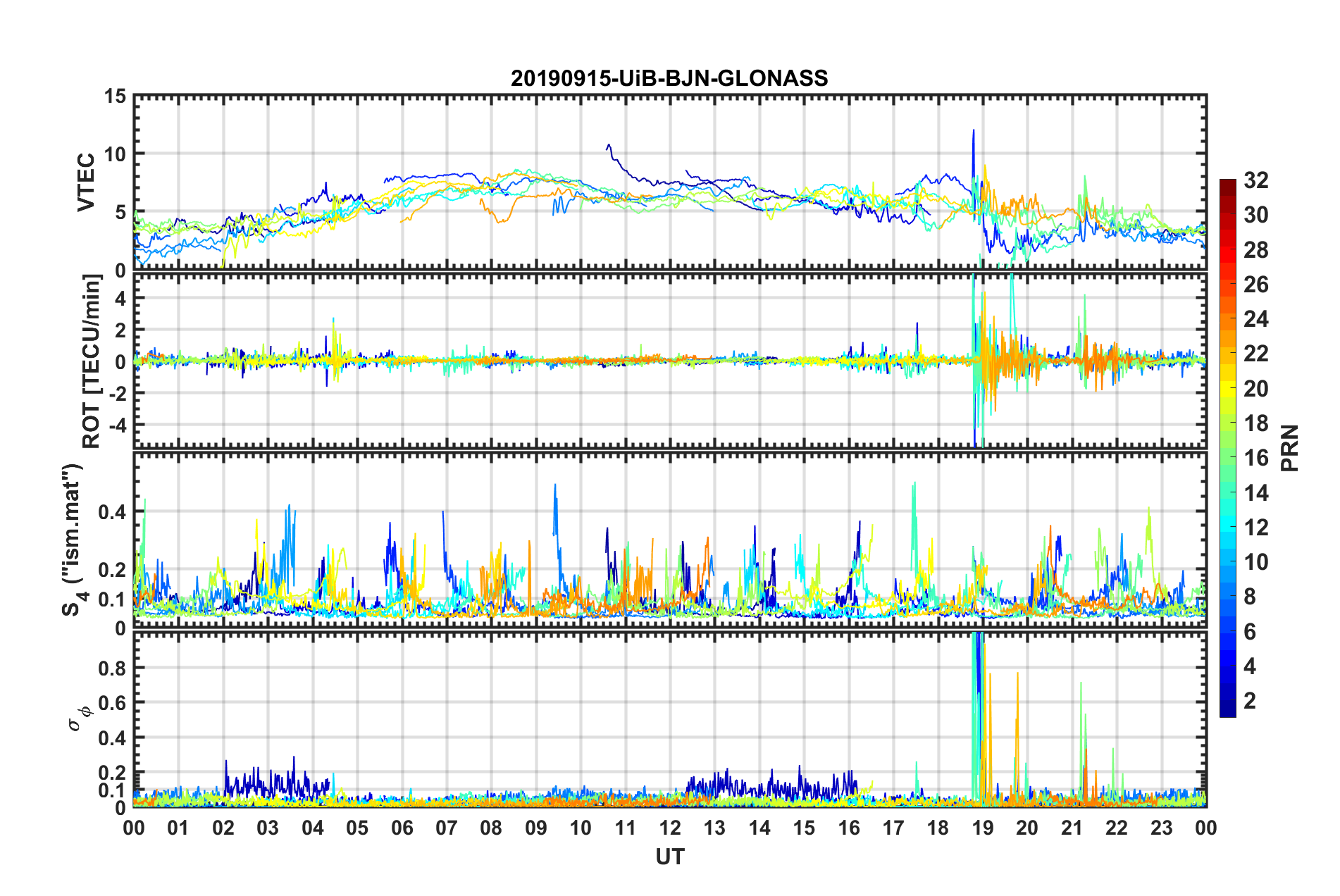Select hour 08 on the UT axis
1340x896 pixels.
491,828
